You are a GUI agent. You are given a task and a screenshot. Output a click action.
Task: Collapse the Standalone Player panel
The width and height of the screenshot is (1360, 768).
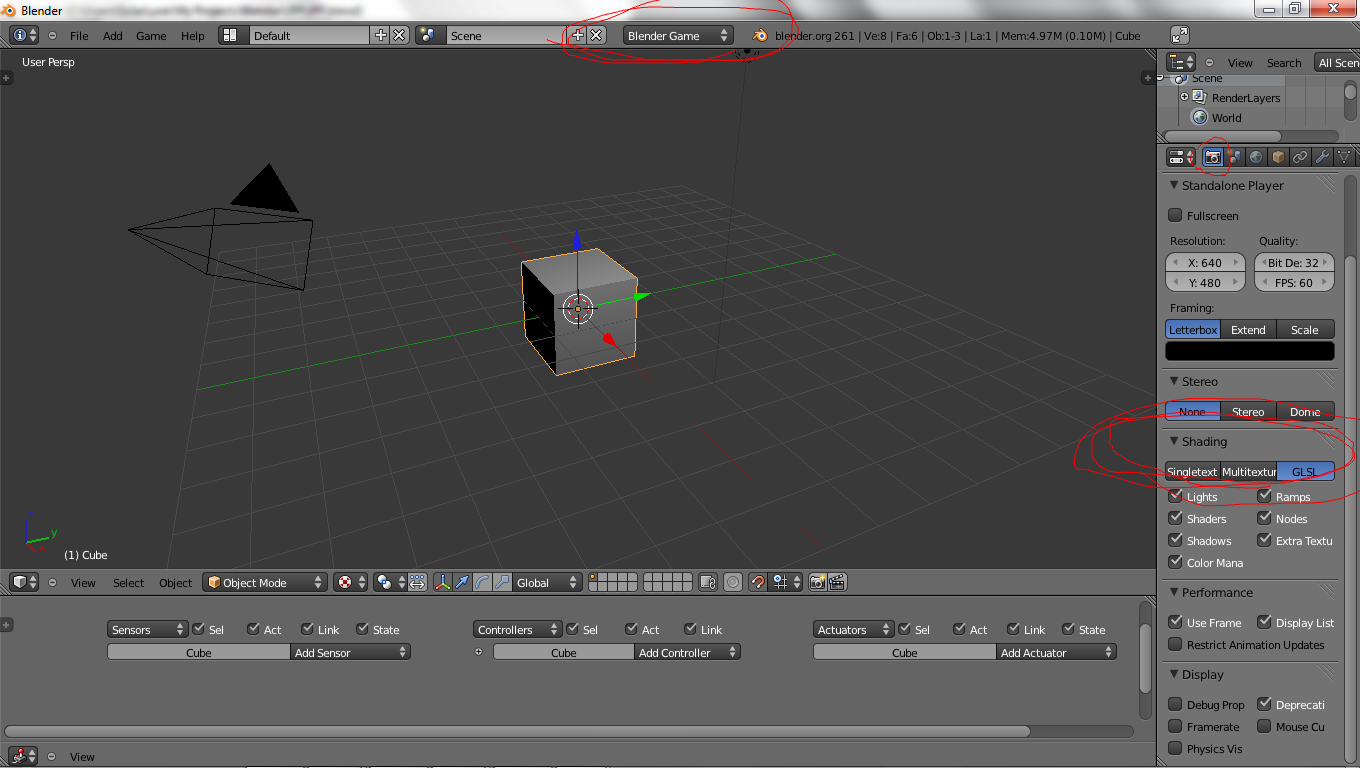[1174, 186]
